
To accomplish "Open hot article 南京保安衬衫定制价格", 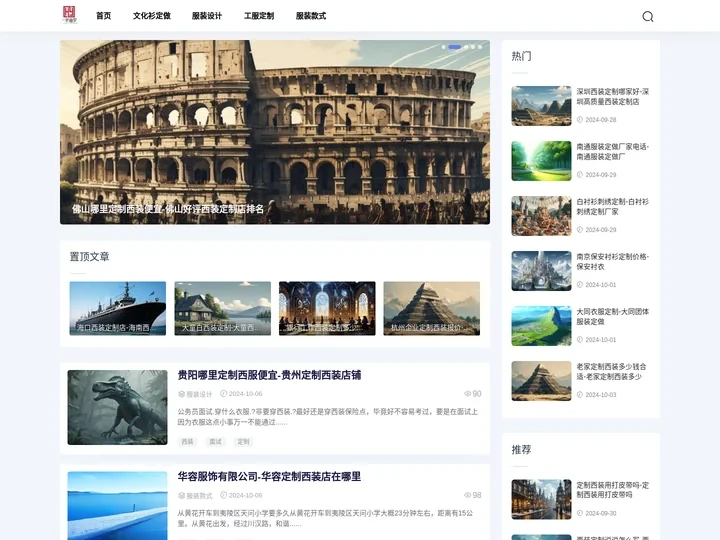I will [x=613, y=261].
